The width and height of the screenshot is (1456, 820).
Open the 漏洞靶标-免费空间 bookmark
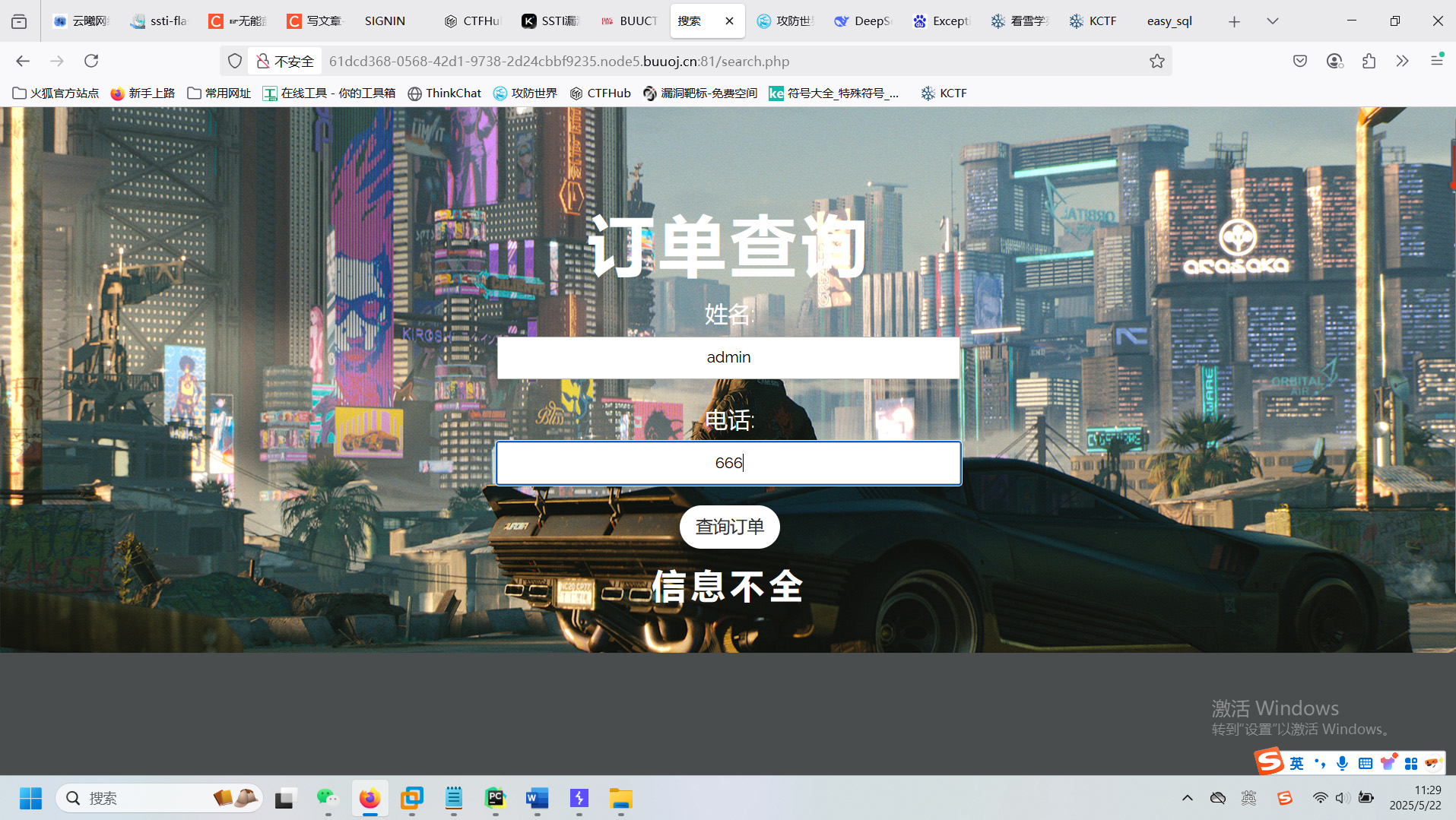pos(700,93)
